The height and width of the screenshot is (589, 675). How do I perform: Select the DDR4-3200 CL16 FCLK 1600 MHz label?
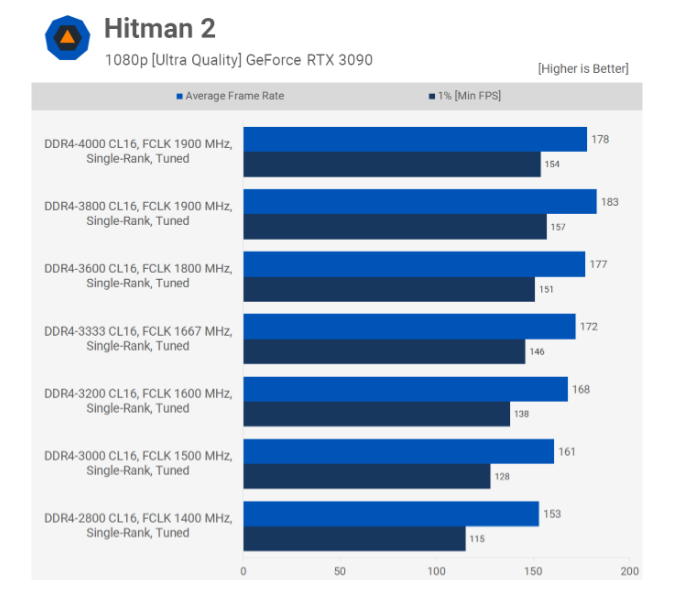pos(138,401)
